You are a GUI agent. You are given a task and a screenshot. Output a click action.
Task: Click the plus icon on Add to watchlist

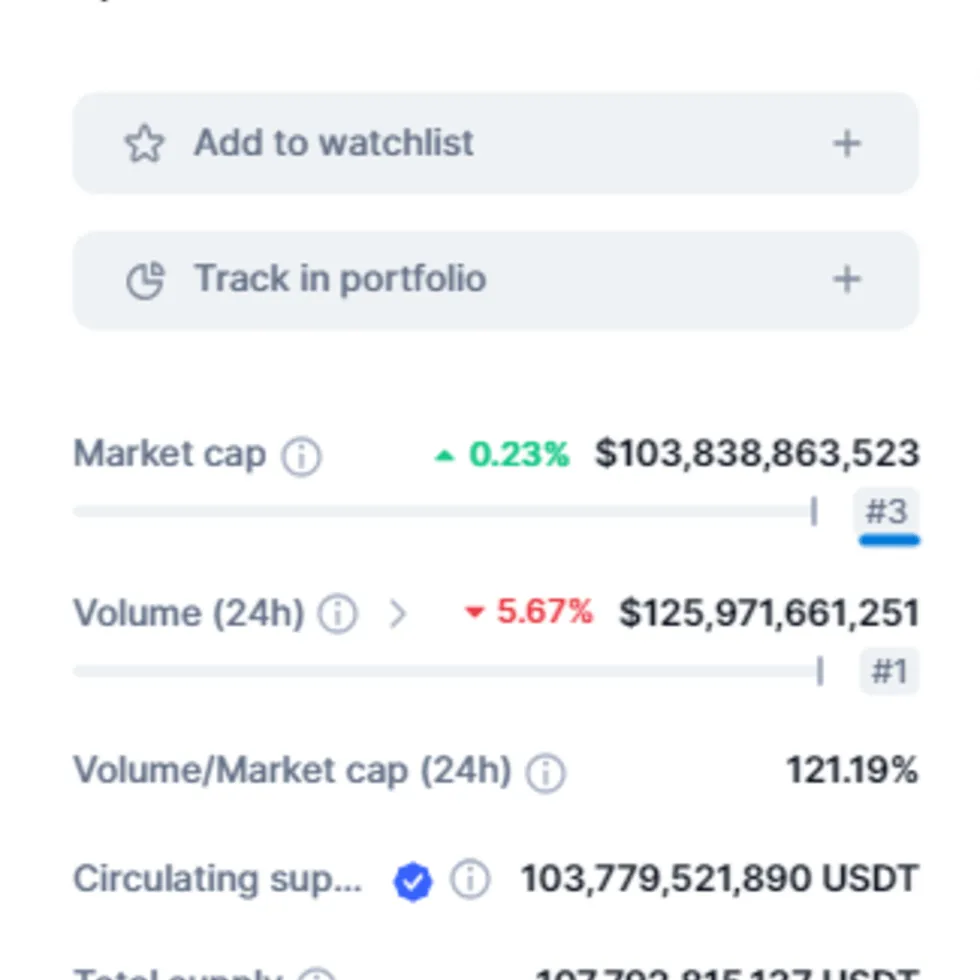click(847, 144)
